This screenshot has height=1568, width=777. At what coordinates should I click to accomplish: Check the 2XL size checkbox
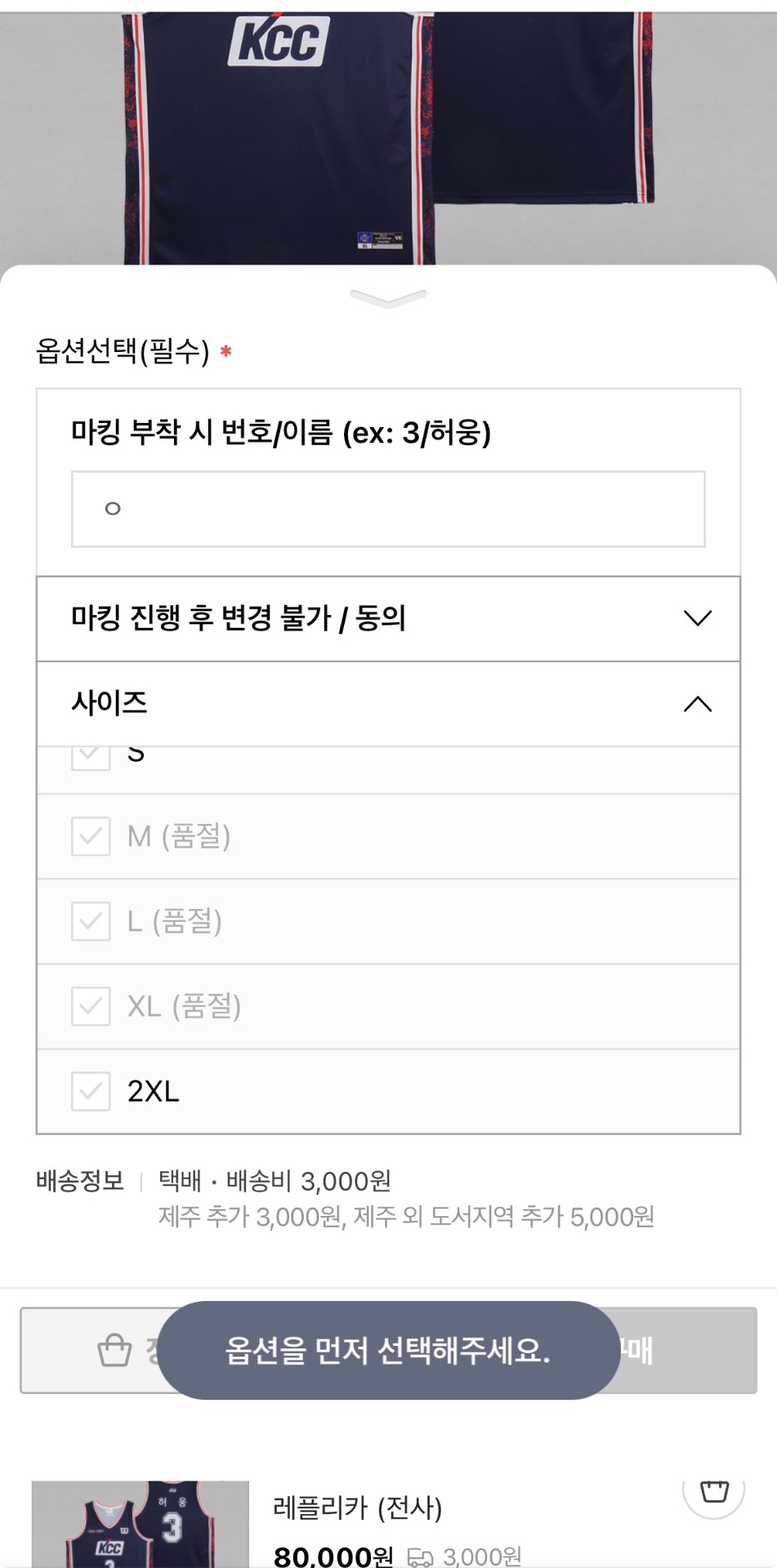91,1091
